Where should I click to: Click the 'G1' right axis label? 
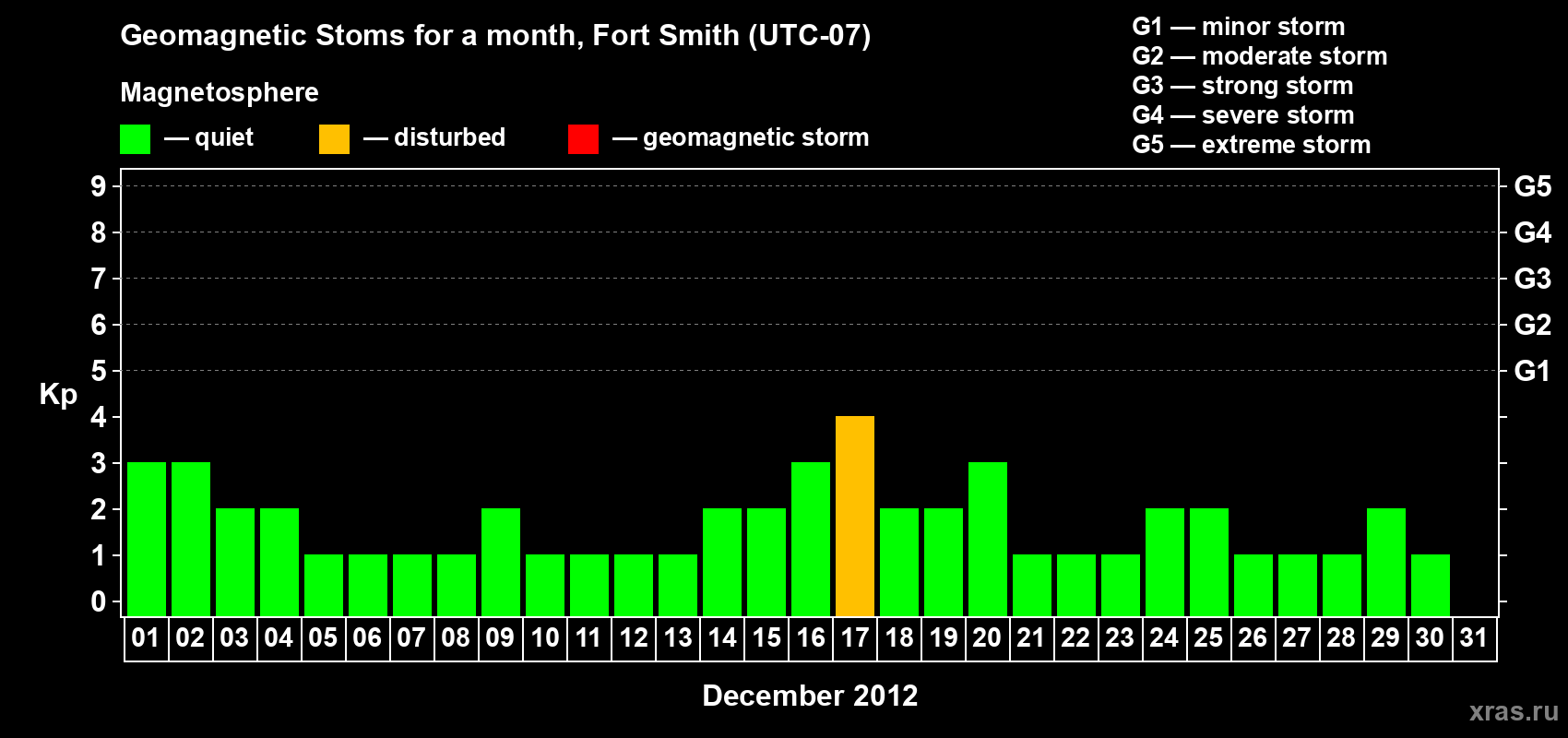point(1533,371)
